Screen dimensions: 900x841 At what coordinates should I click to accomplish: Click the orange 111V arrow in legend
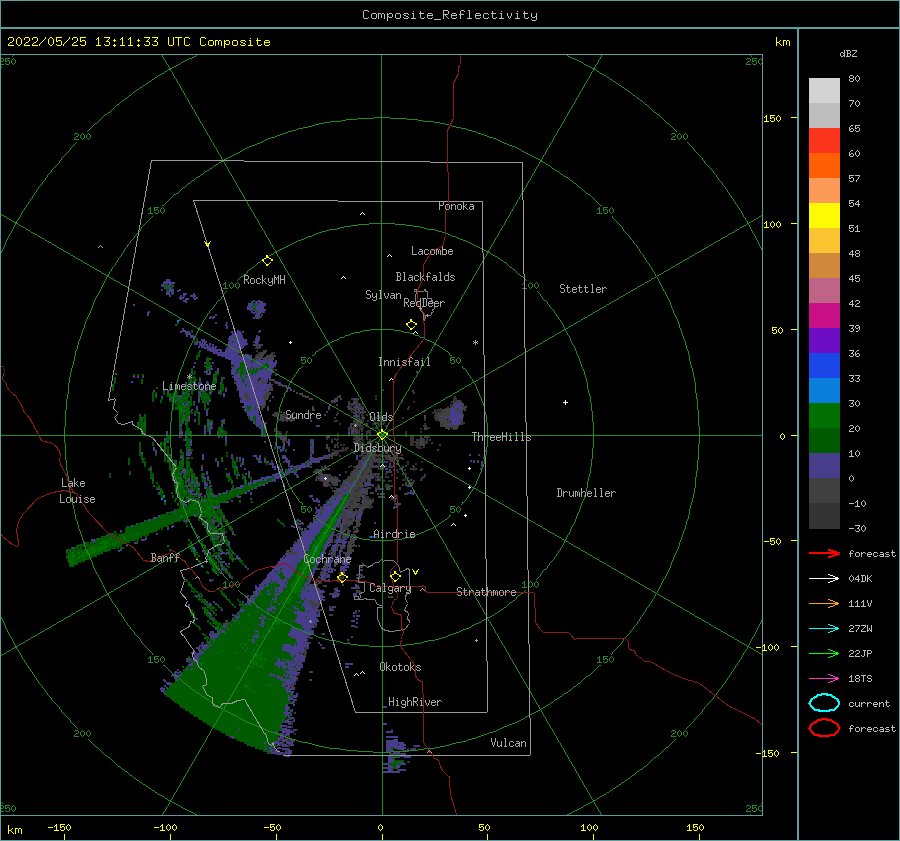(824, 603)
